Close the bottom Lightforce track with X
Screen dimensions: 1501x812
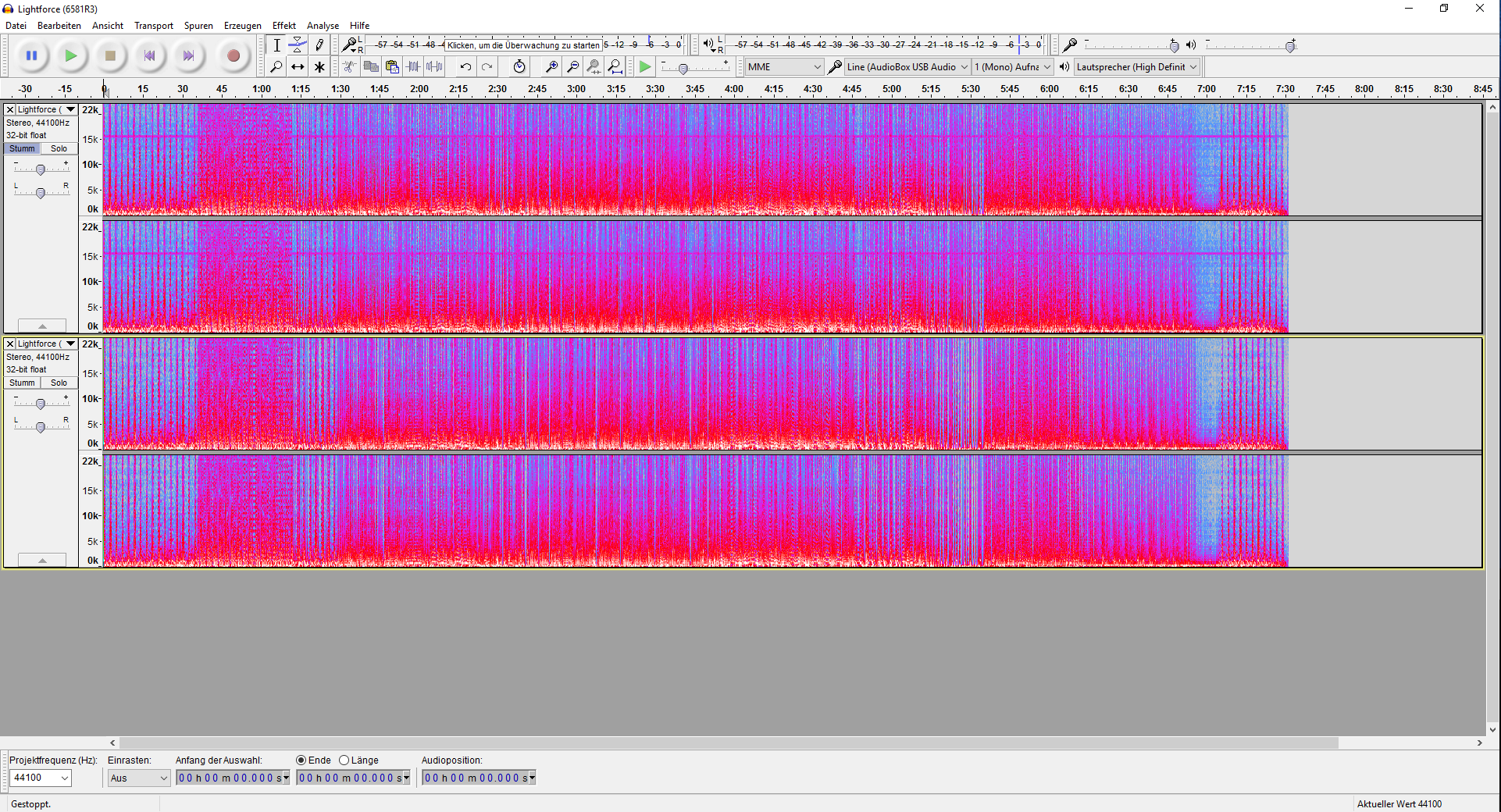tap(10, 344)
